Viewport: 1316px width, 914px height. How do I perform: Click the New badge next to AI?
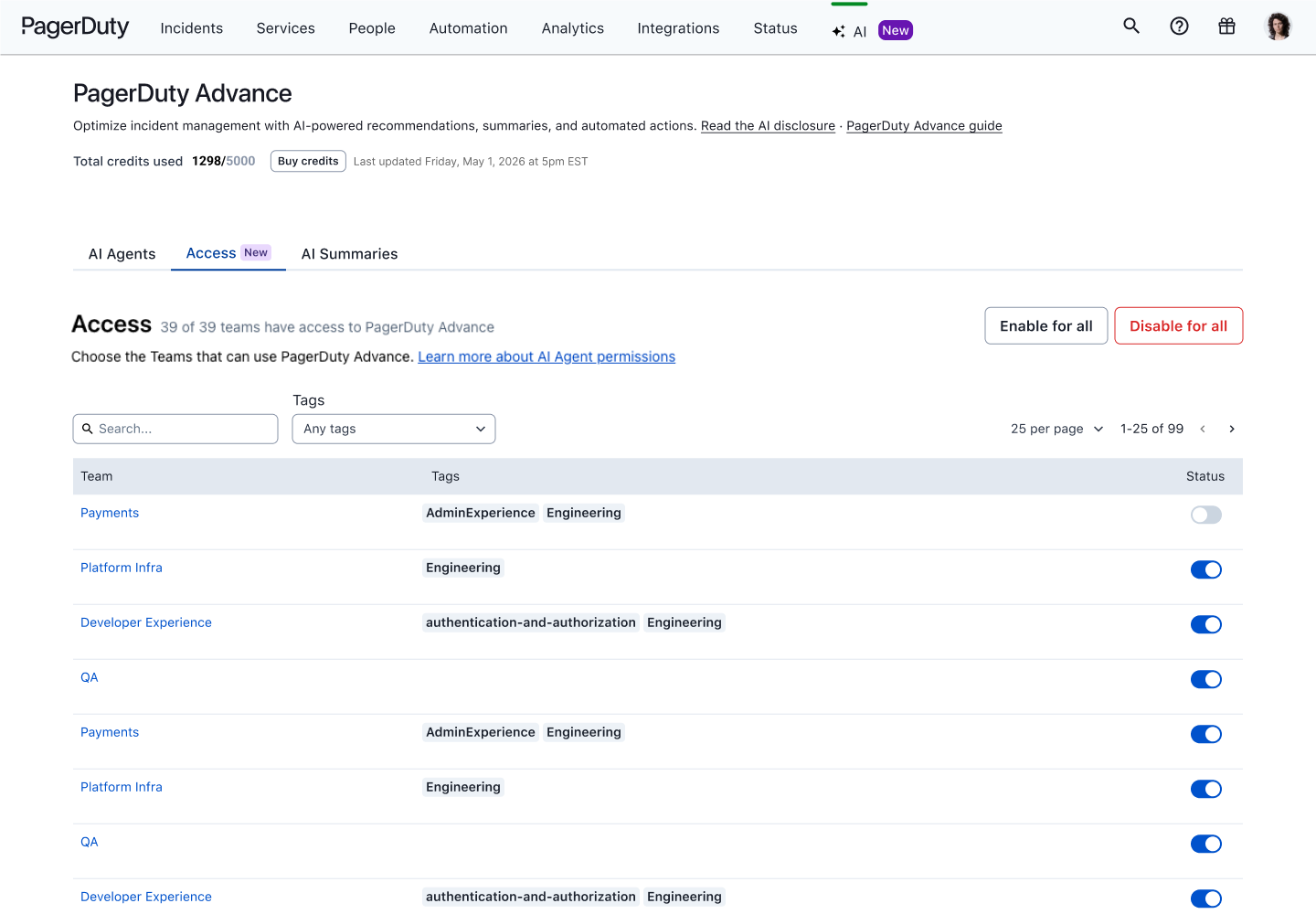point(896,30)
